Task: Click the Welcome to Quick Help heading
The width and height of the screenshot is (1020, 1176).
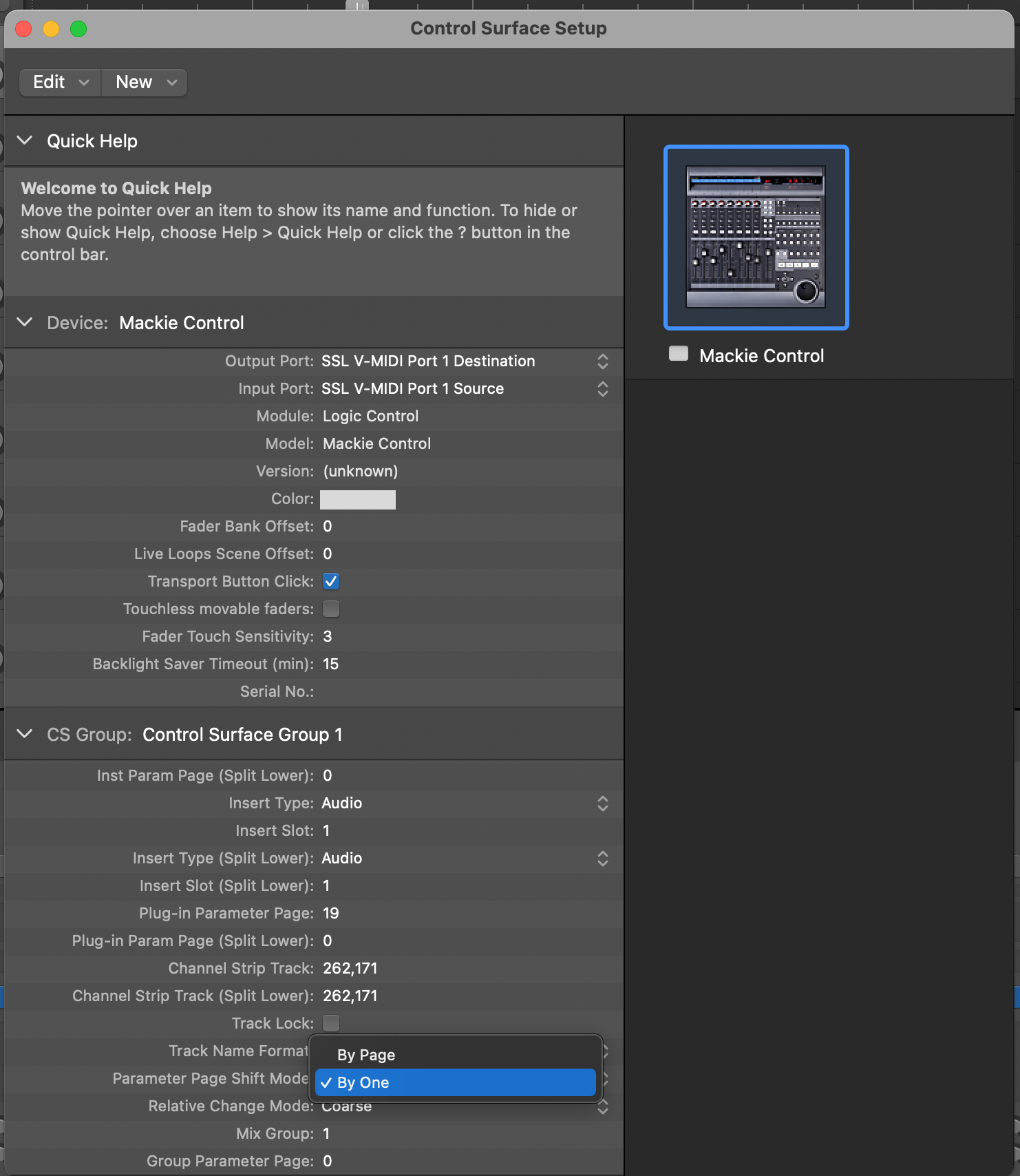Action: click(116, 188)
